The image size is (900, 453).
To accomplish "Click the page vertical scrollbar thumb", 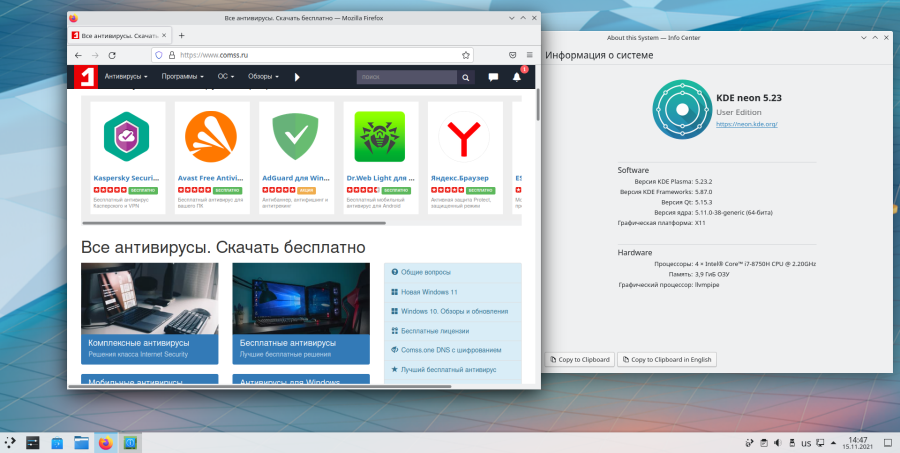I will pos(538,105).
